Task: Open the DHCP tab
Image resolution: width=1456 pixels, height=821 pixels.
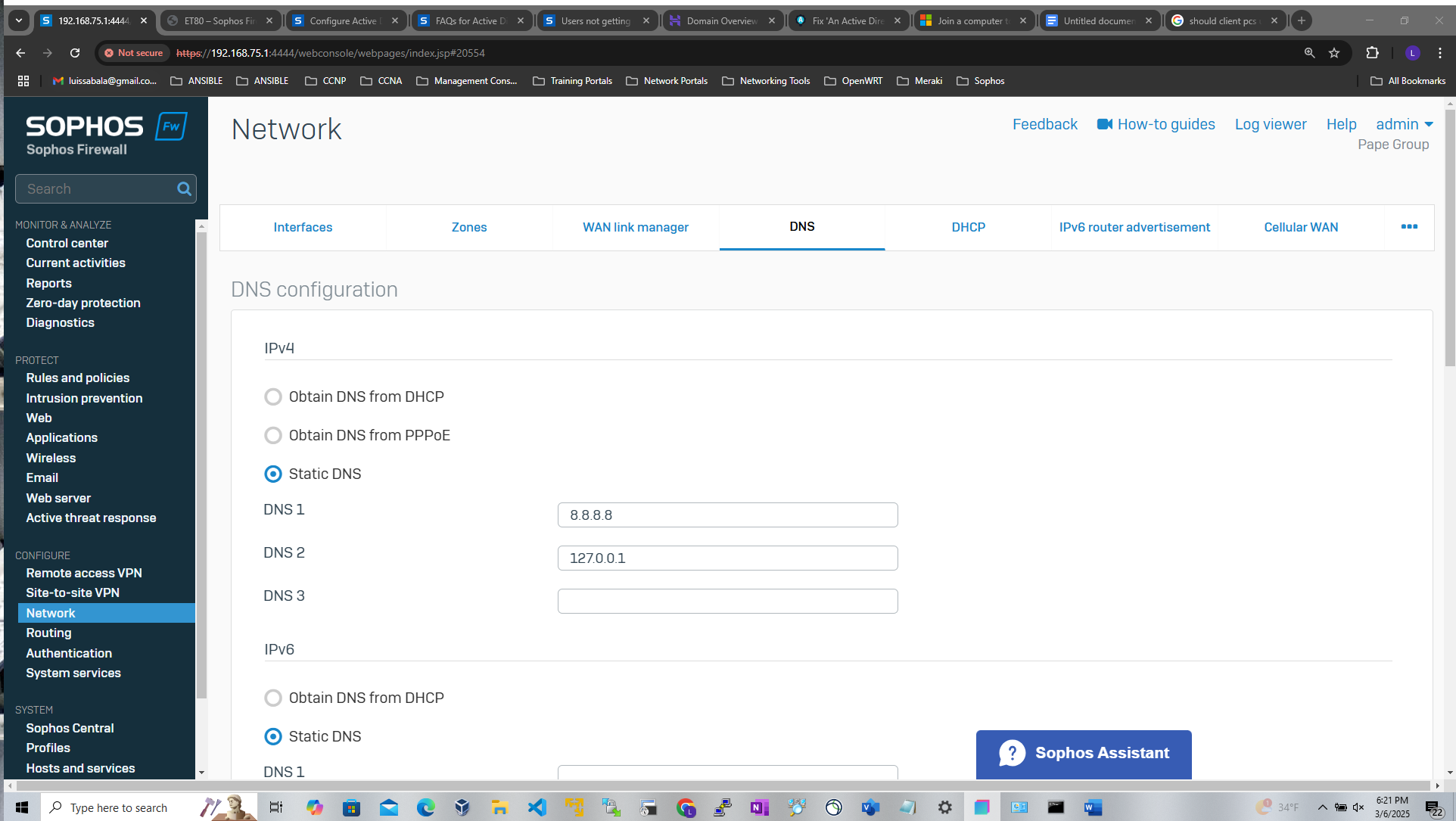Action: point(968,227)
